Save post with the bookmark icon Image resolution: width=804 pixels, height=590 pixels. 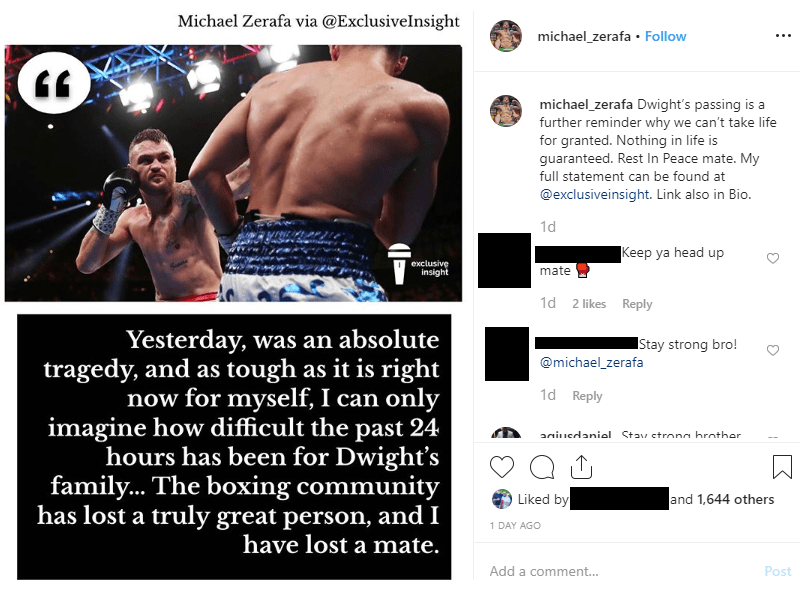(782, 466)
